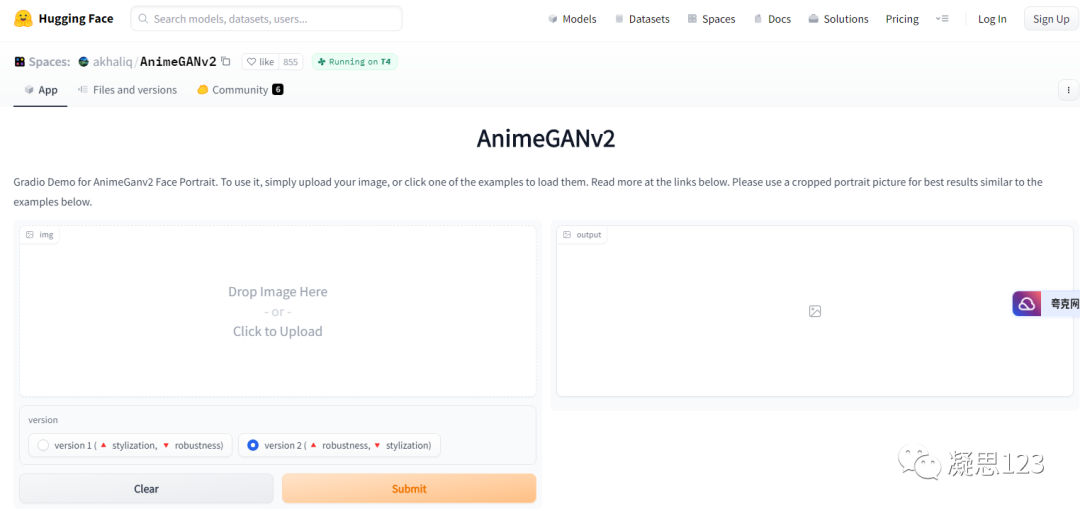Open the additional navigation menu icon
This screenshot has width=1080, height=511.
coord(942,19)
